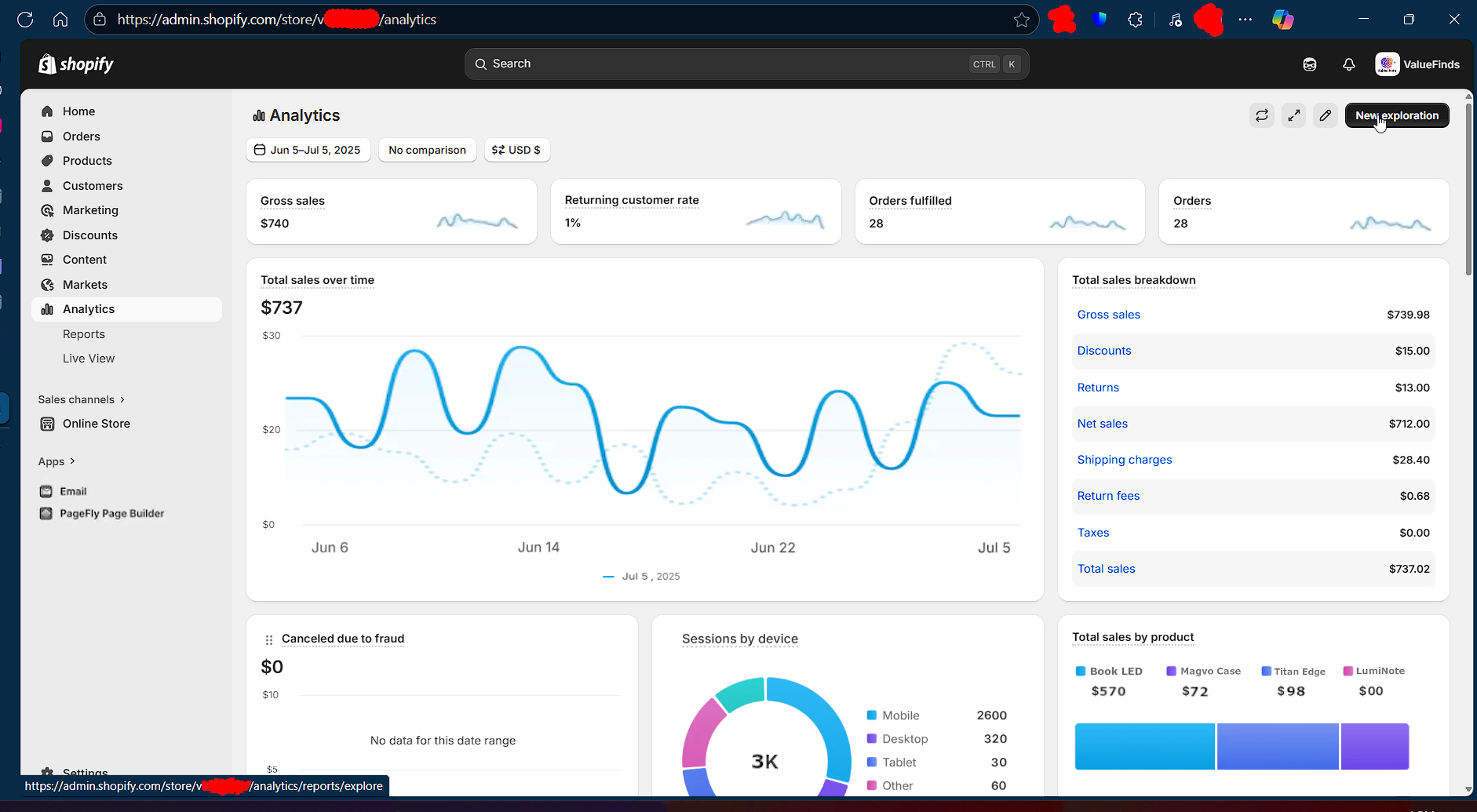Click Sessions by device title

point(739,639)
